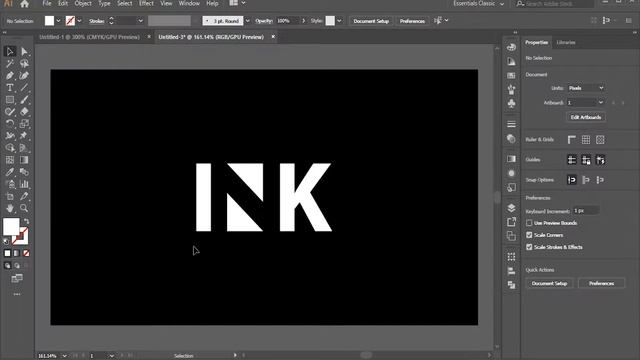Select the Line Segment tool

point(24,87)
